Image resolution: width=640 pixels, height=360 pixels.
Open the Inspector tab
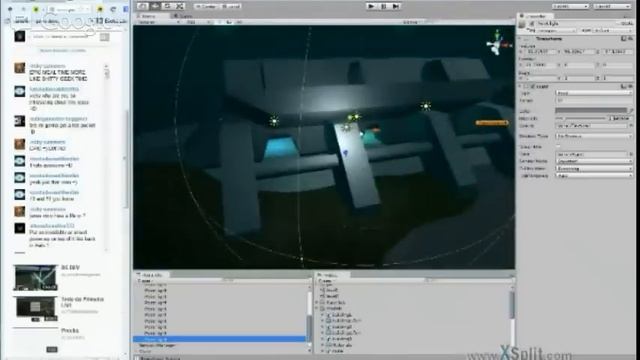pos(536,16)
